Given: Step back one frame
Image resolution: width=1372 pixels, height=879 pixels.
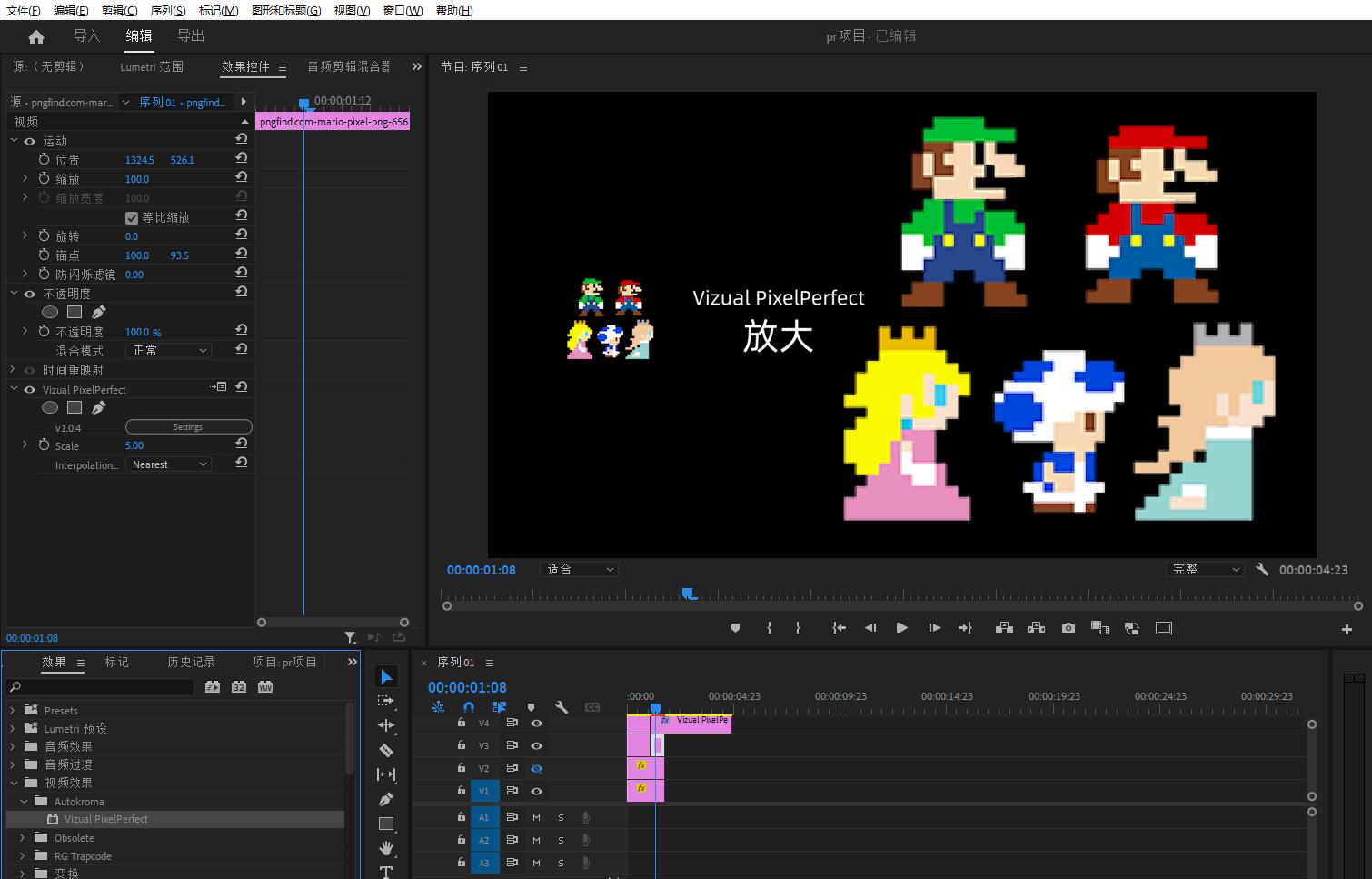Looking at the screenshot, I should click(x=870, y=628).
